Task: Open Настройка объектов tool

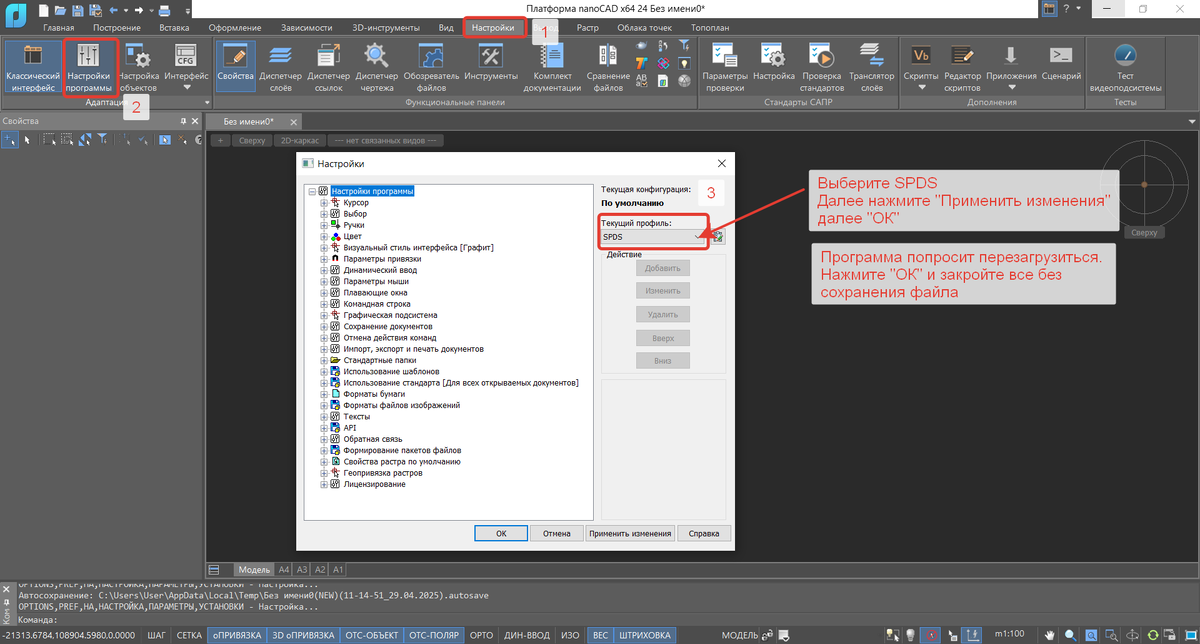Action: pos(138,68)
